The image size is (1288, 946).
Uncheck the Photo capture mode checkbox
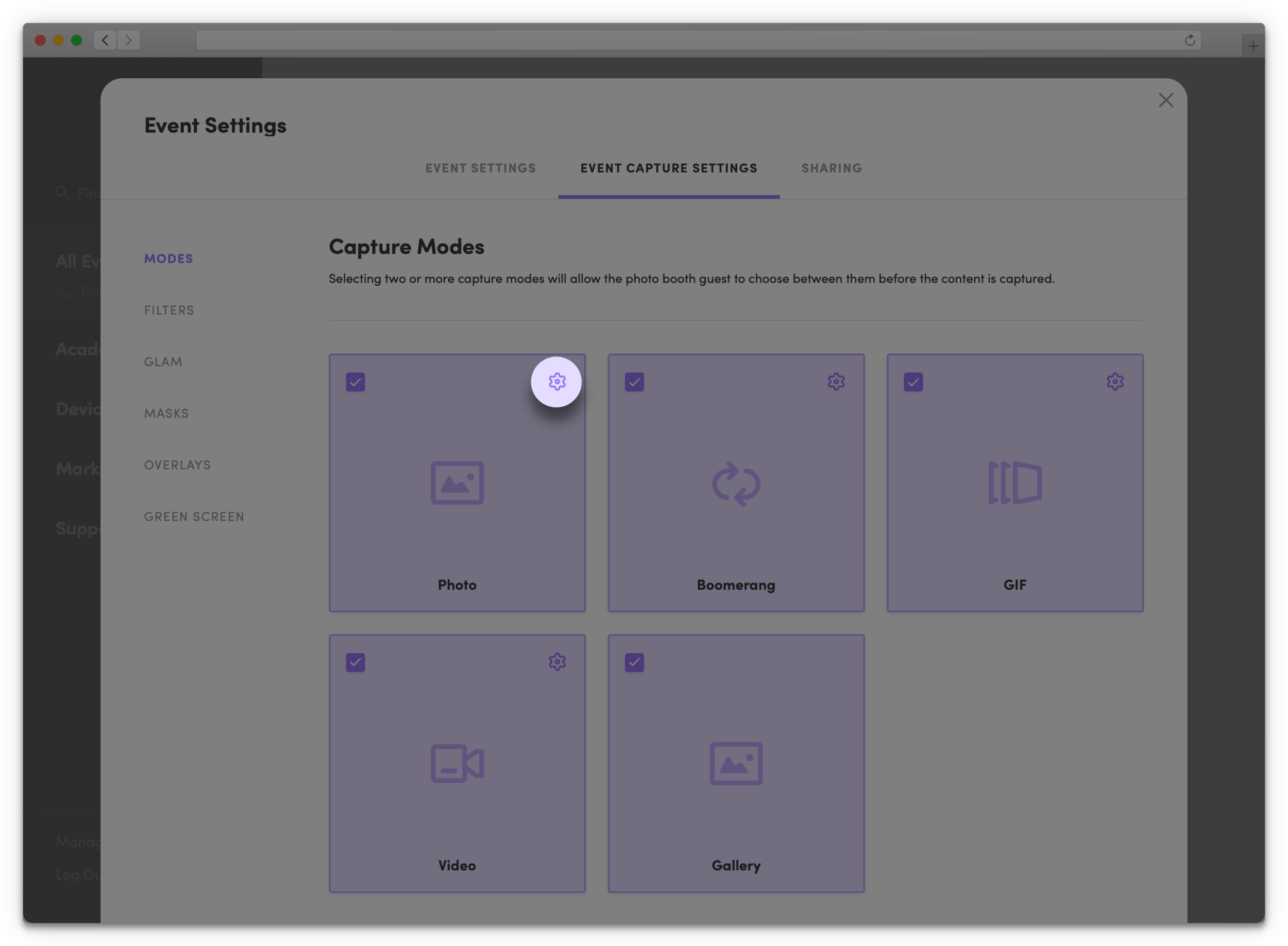(355, 382)
